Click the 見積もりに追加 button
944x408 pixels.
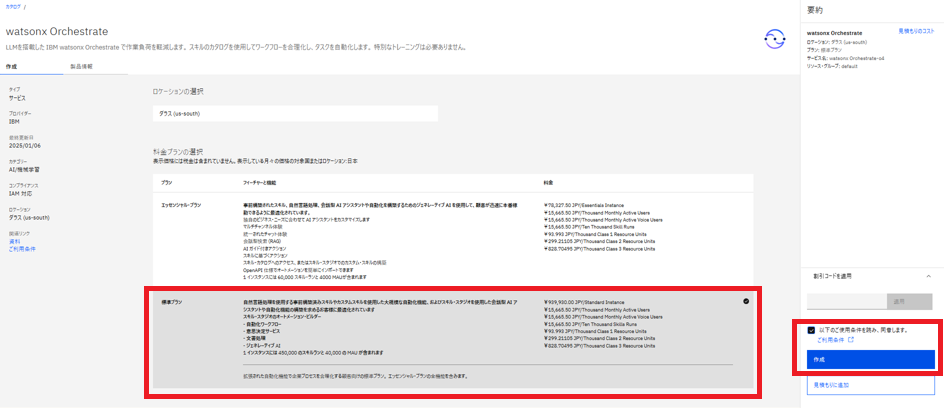coord(870,384)
